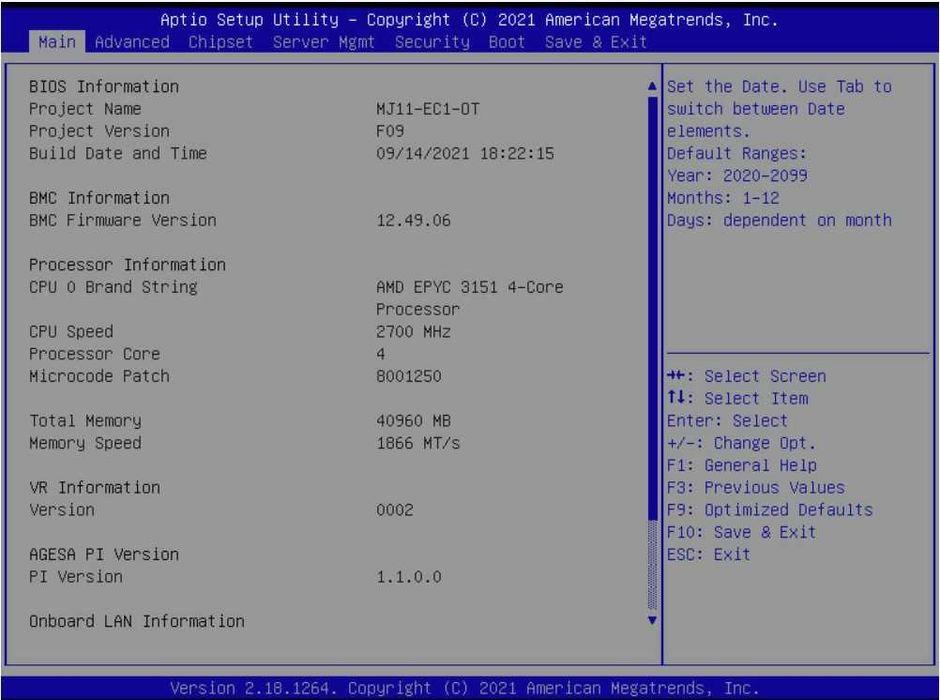Click the microcode value 8001250
940x700 pixels.
coord(409,376)
